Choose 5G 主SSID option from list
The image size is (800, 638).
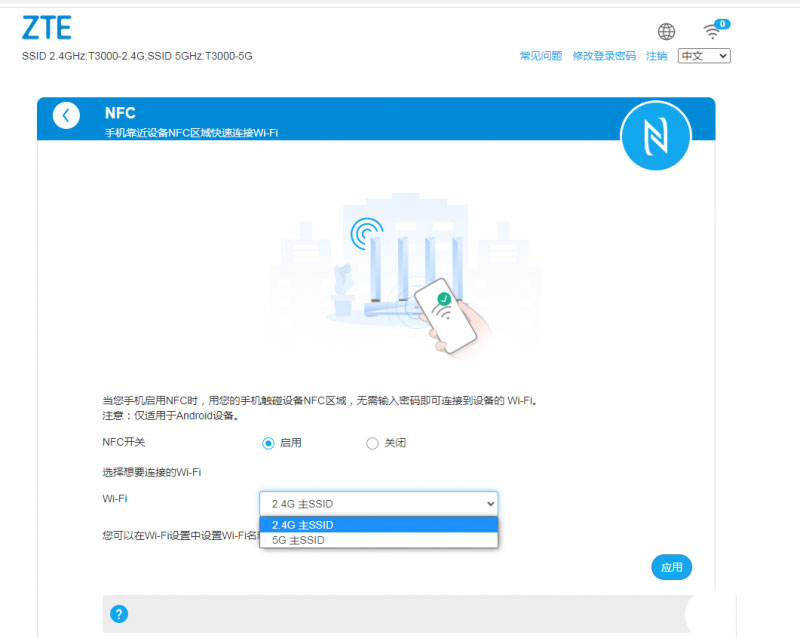coord(379,540)
